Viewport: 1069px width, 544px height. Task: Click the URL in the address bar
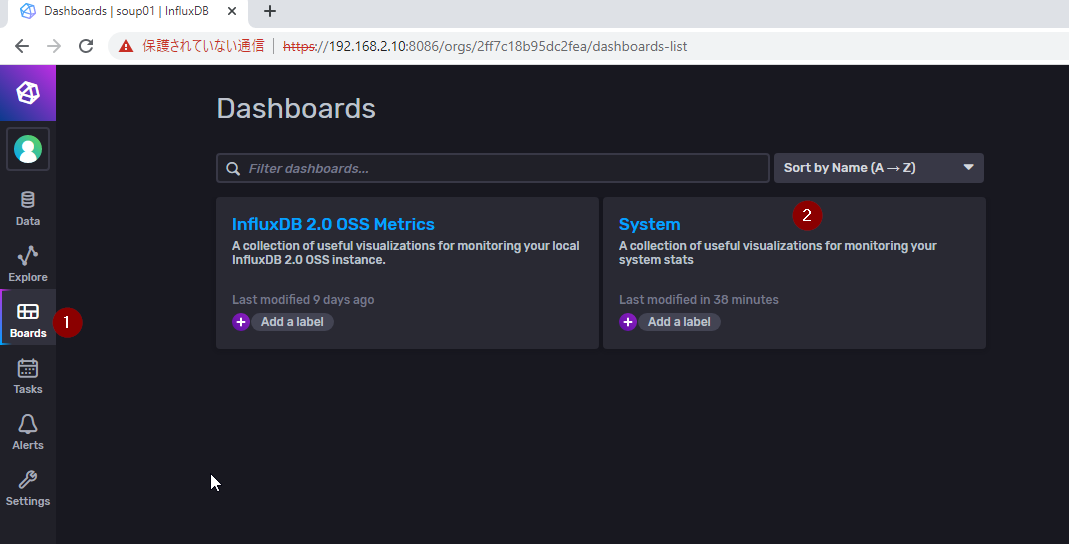tap(485, 46)
